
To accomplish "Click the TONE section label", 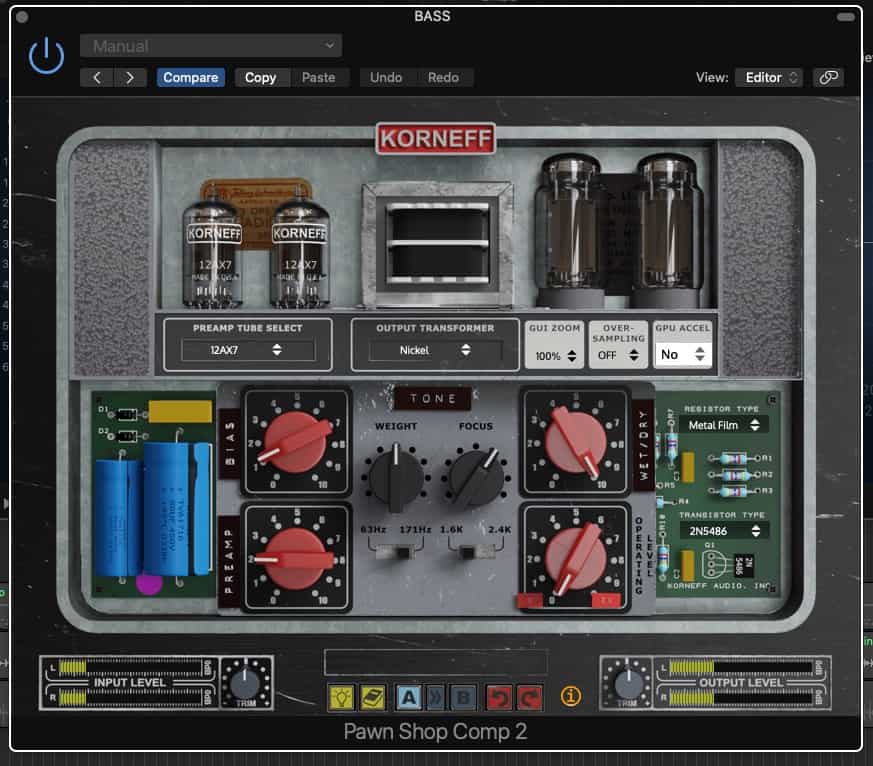I will 433,399.
